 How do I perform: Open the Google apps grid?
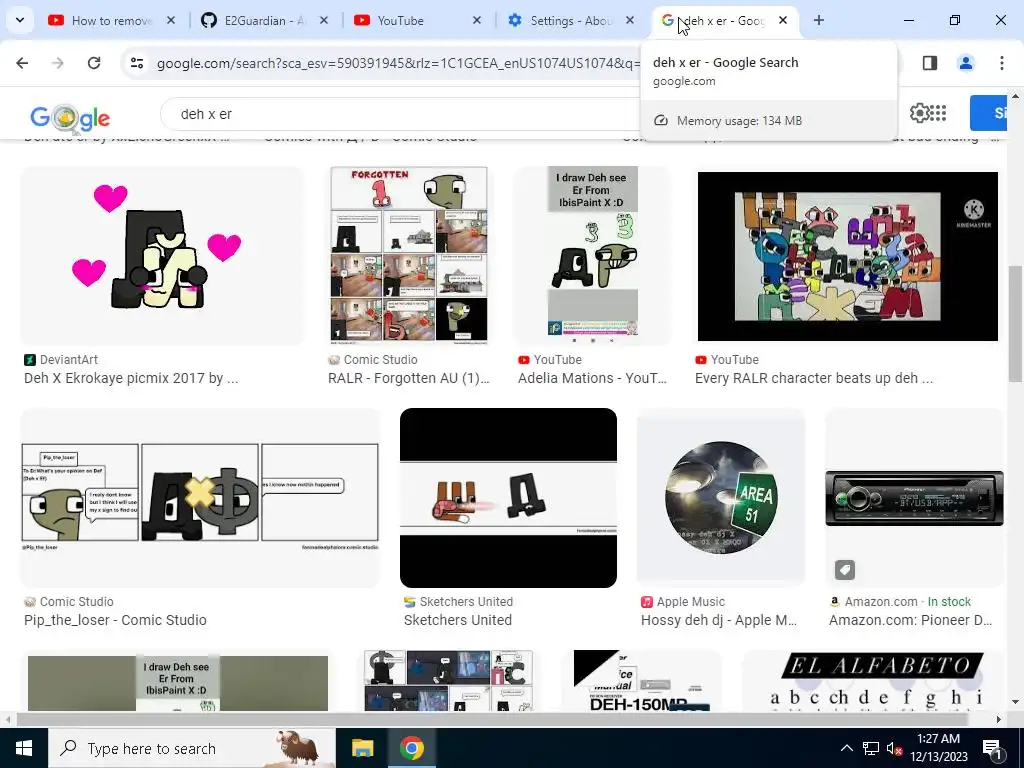click(x=938, y=113)
